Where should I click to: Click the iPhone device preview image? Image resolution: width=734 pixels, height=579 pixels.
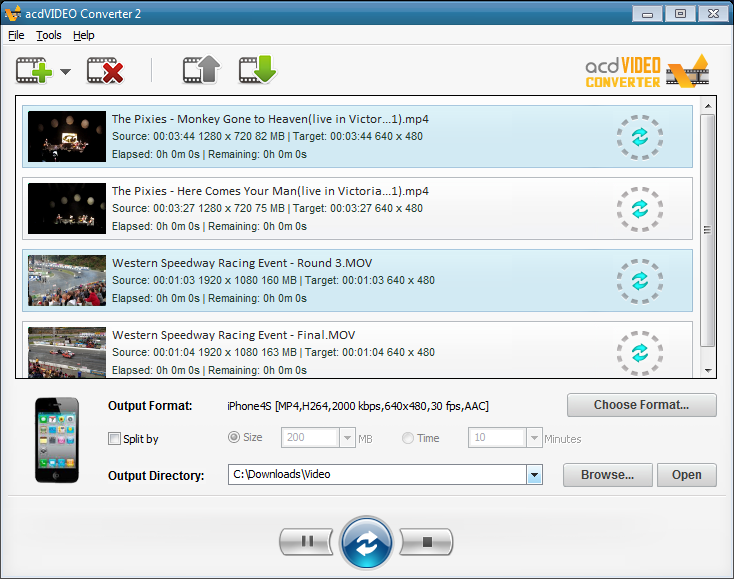(x=57, y=440)
